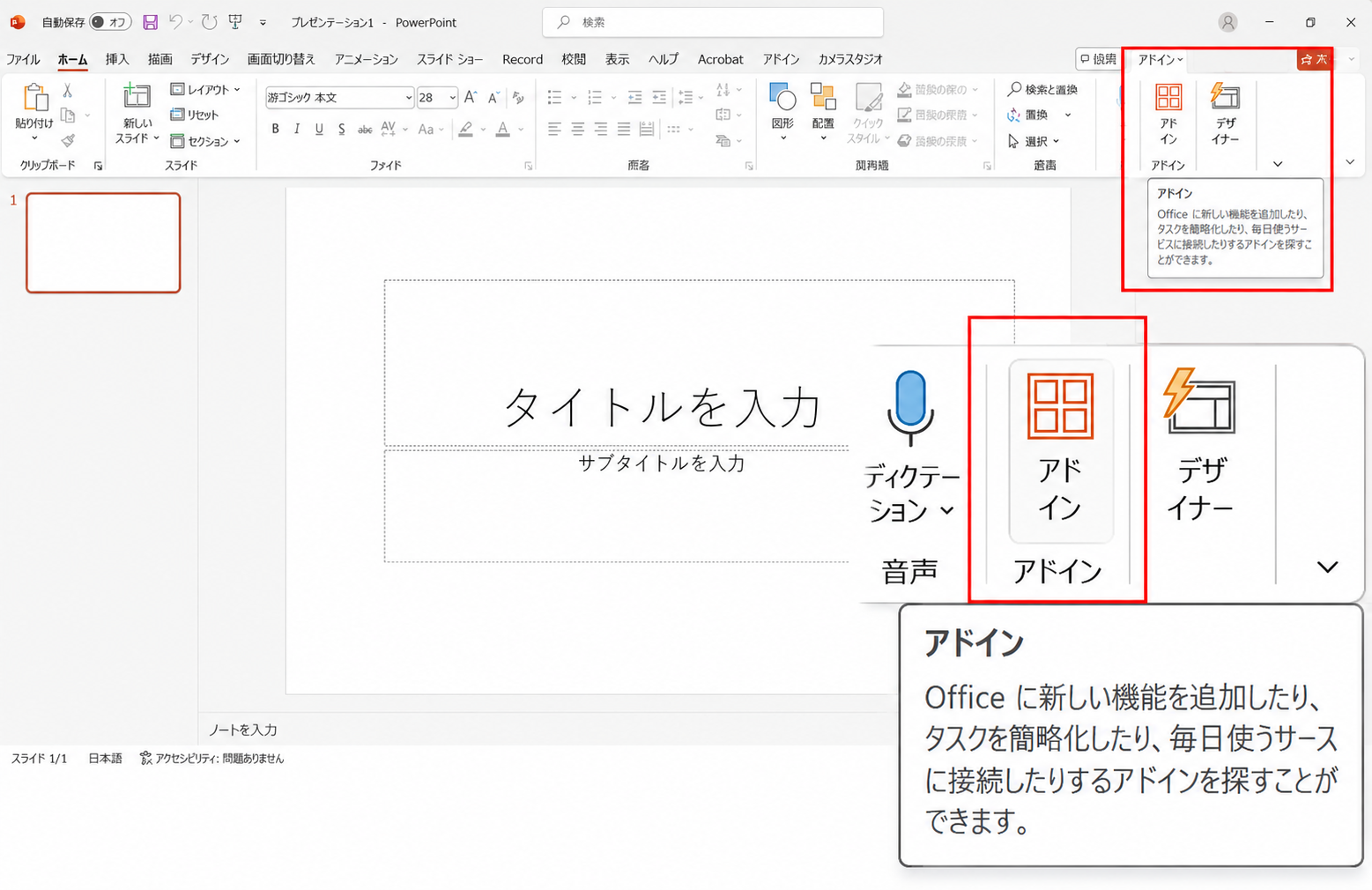Click the Undo arrow icon
This screenshot has width=1372, height=890.
coord(175,22)
